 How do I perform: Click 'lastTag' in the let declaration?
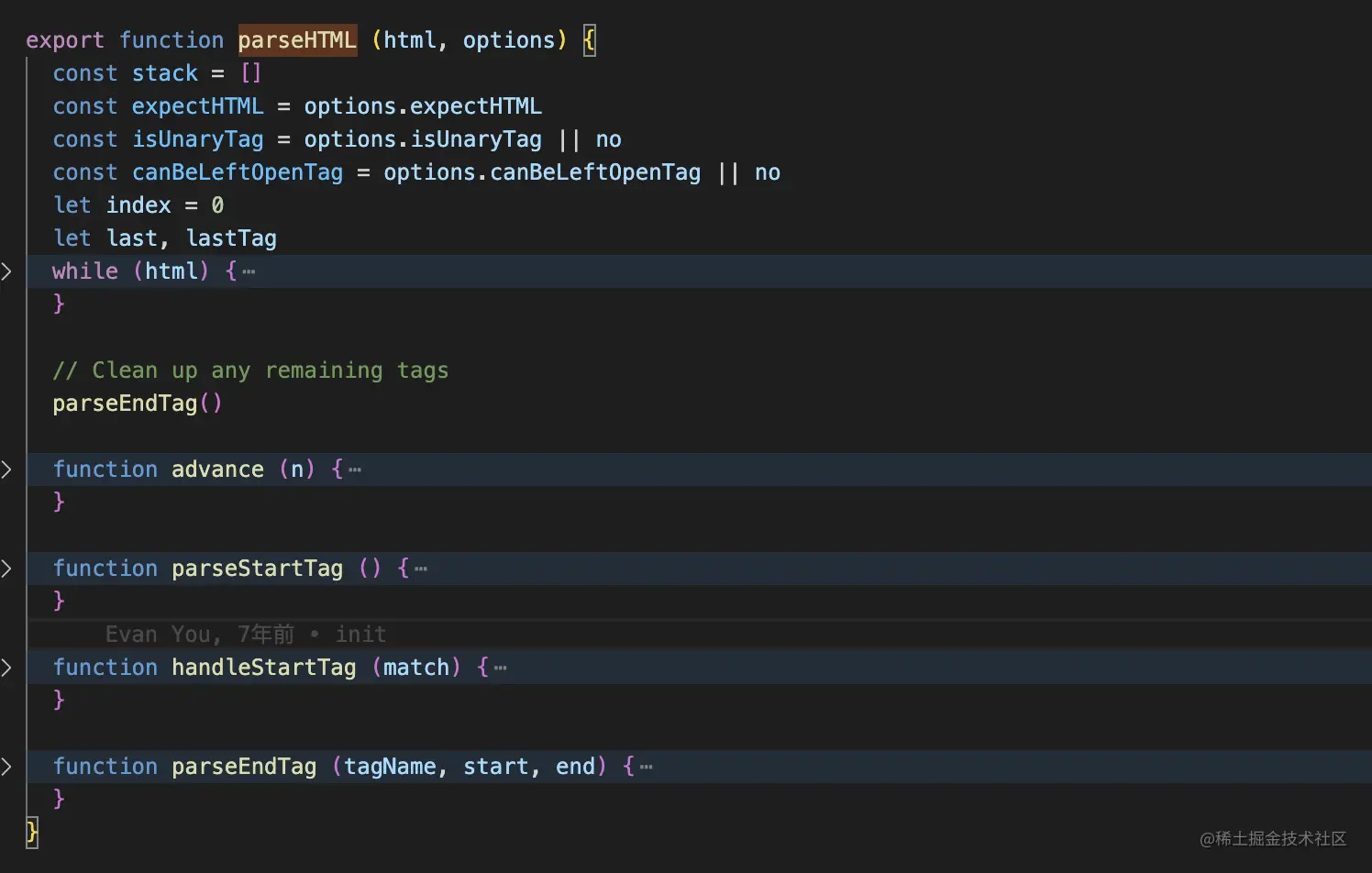tap(231, 238)
